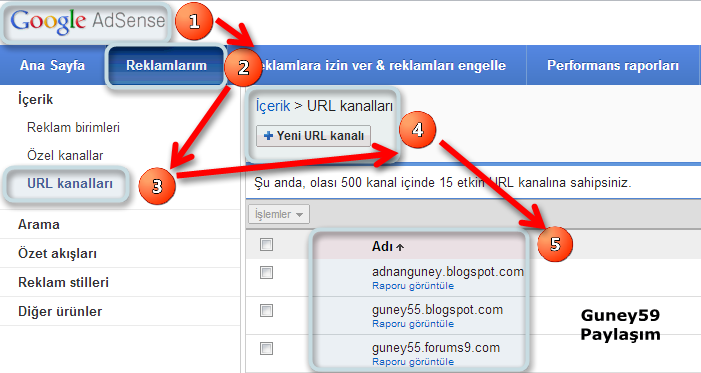Click the Yeni URL kanalı button
Viewport: 701px width, 373px height.
(313, 136)
